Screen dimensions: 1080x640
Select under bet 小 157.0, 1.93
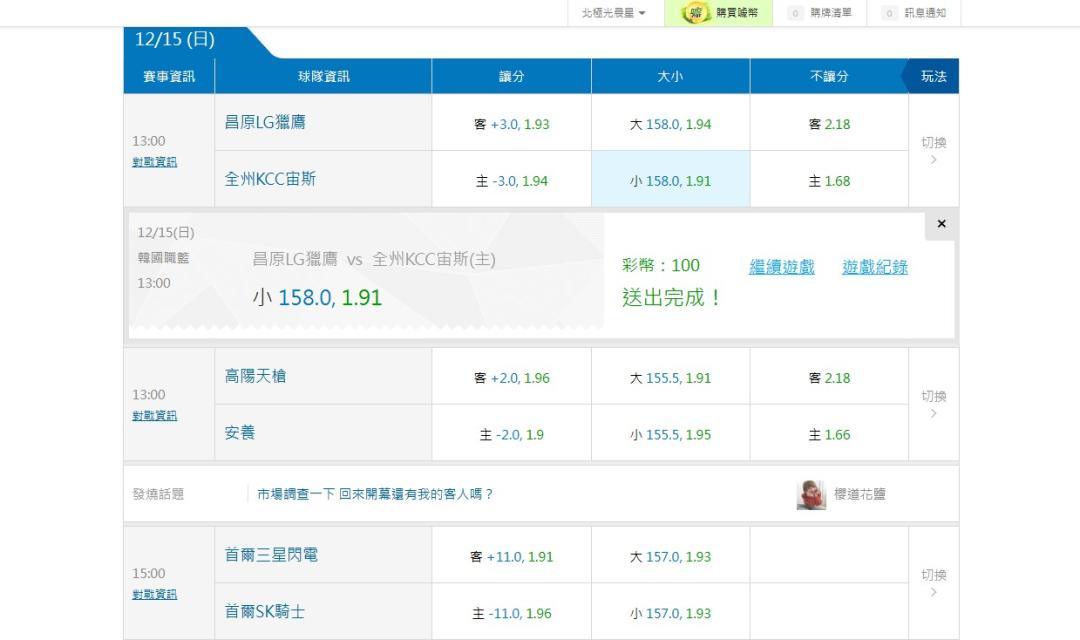(x=670, y=613)
